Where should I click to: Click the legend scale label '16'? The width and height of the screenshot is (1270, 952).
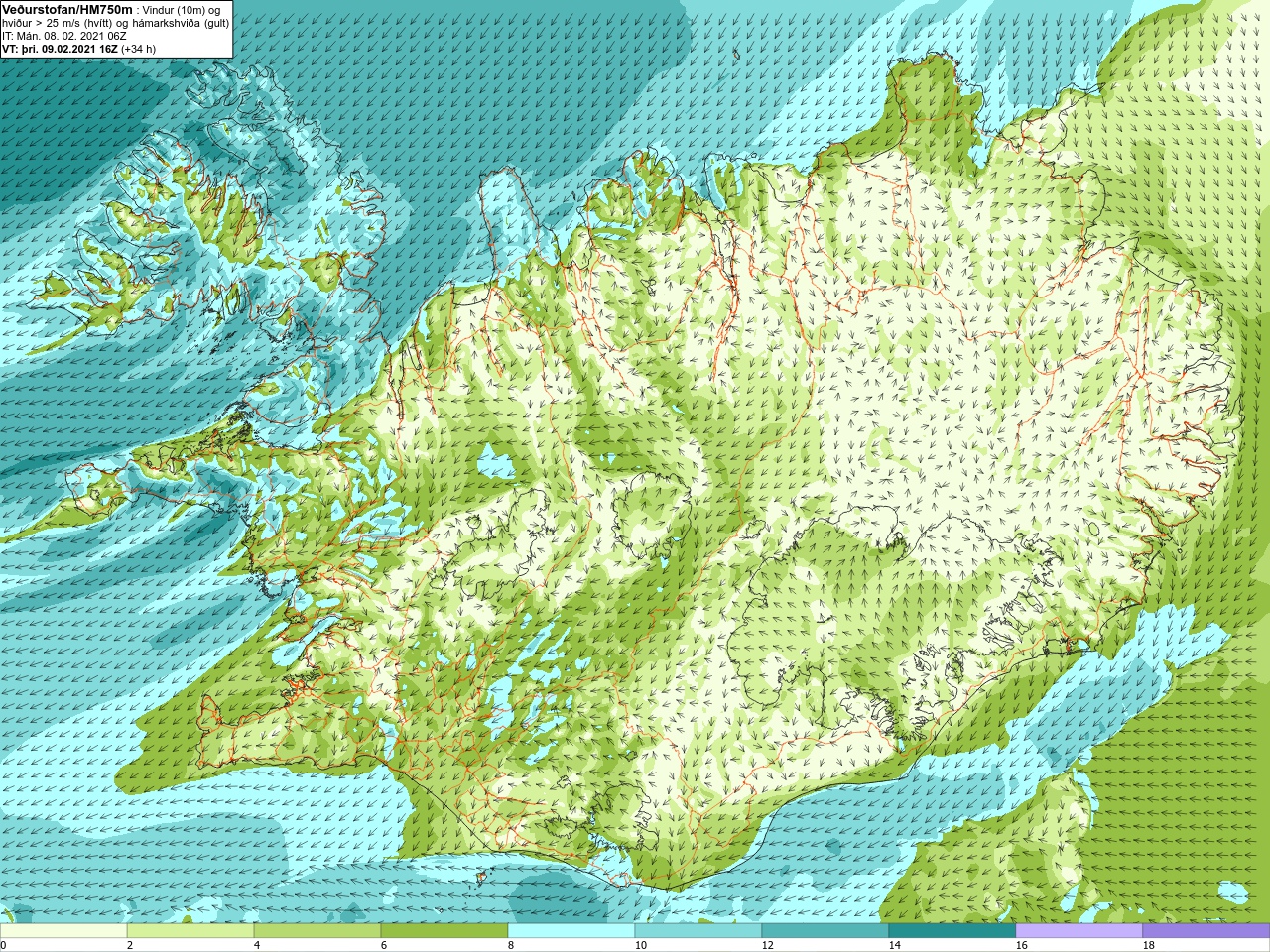click(1021, 945)
